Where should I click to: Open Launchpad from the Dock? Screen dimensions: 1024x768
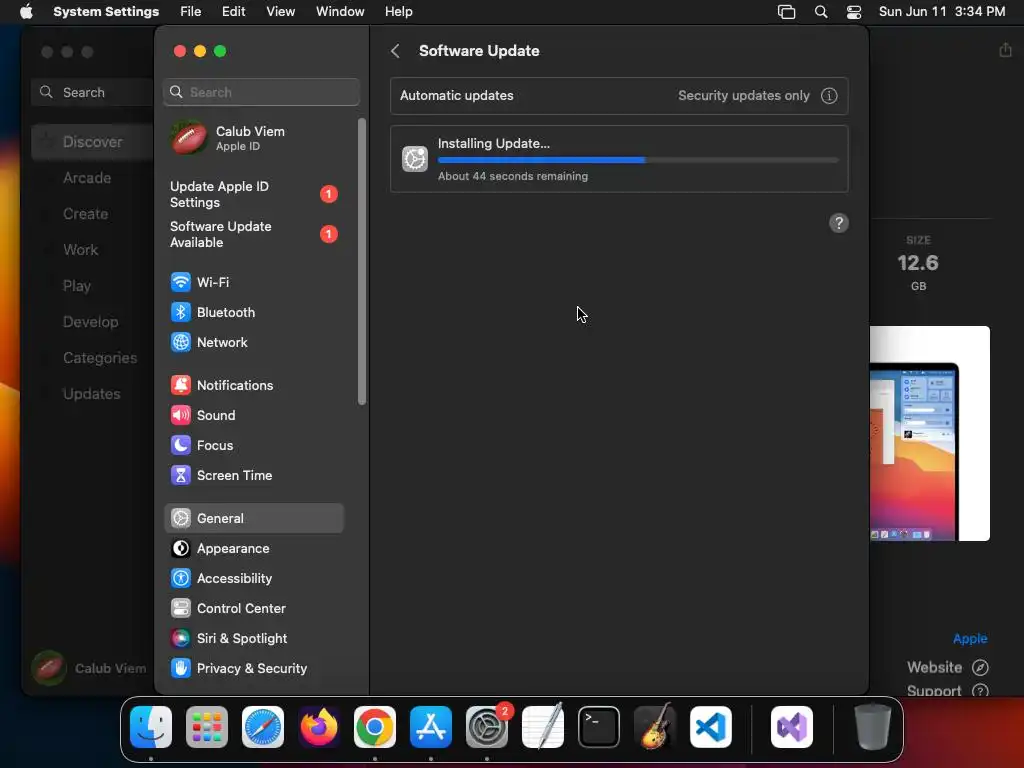coord(207,727)
